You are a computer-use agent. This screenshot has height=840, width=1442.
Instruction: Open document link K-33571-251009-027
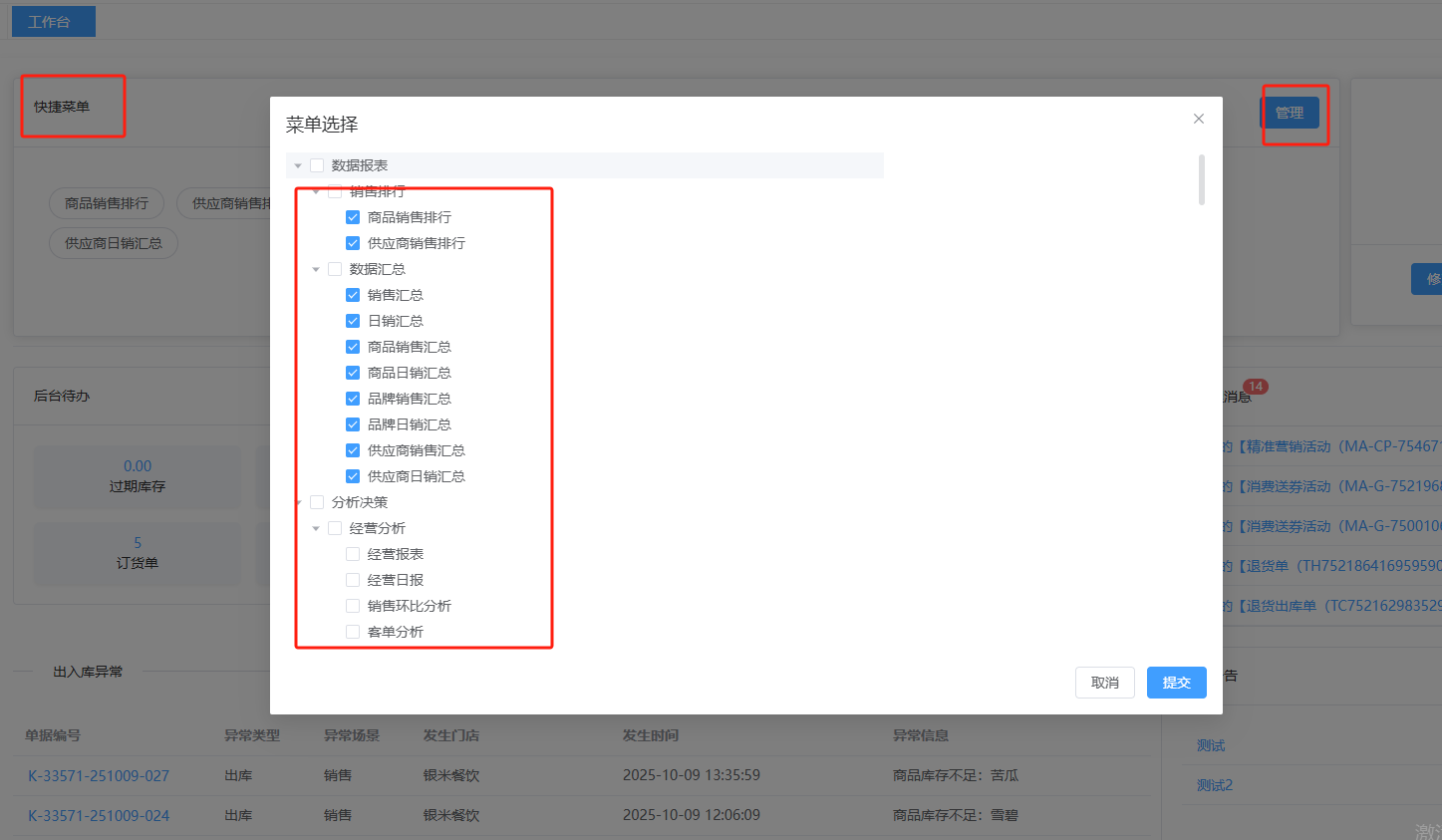tap(99, 775)
